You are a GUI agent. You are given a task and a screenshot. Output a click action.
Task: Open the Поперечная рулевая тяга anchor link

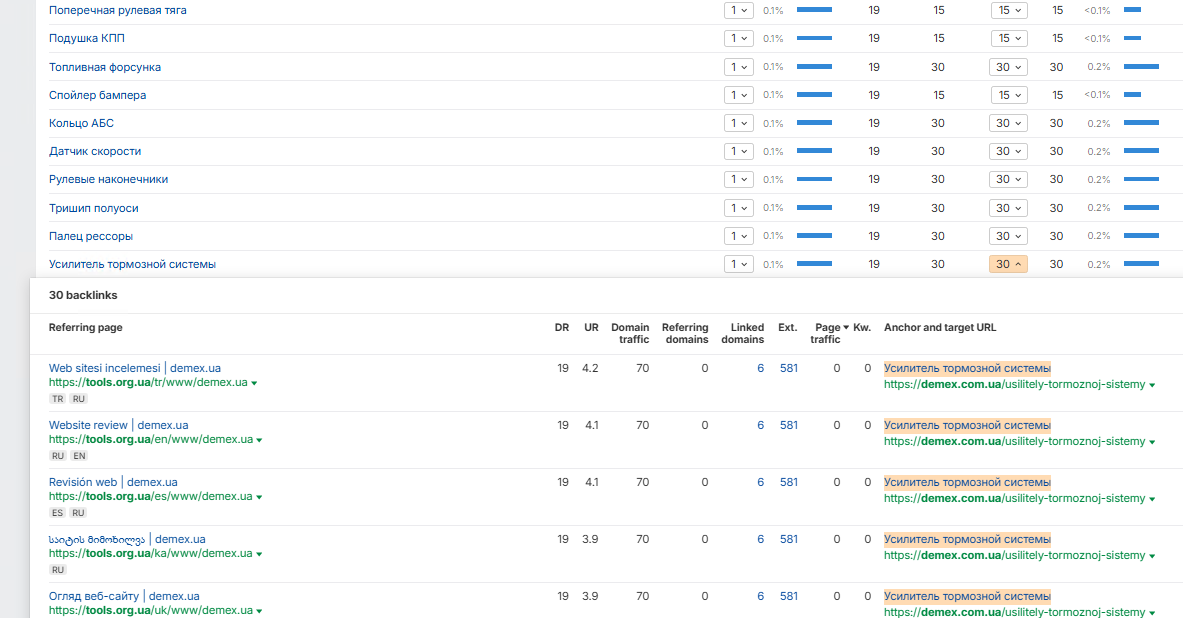click(x=118, y=11)
